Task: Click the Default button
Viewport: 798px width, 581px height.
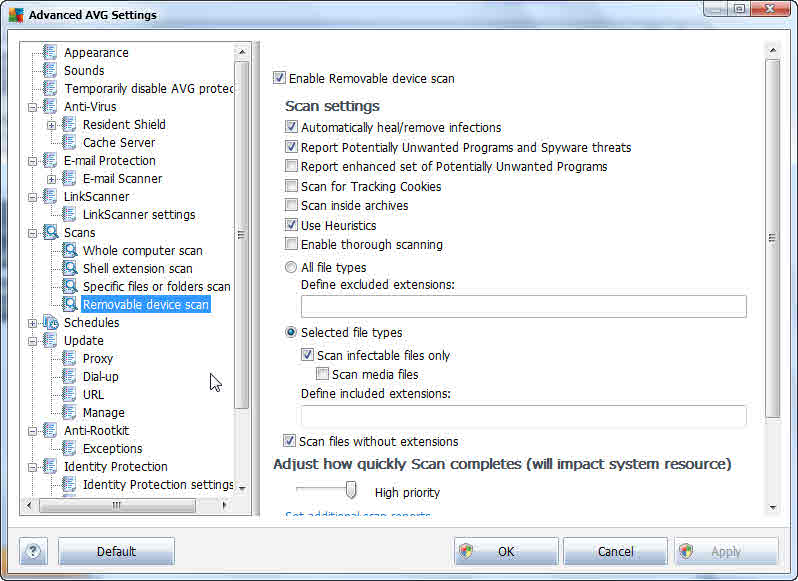Action: coord(116,551)
